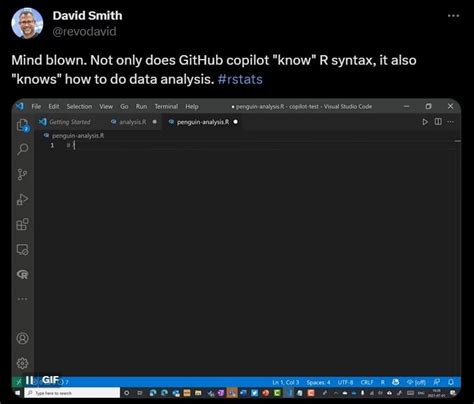Place cursor on line 1 of the editor
The image size is (474, 404).
tap(247, 146)
